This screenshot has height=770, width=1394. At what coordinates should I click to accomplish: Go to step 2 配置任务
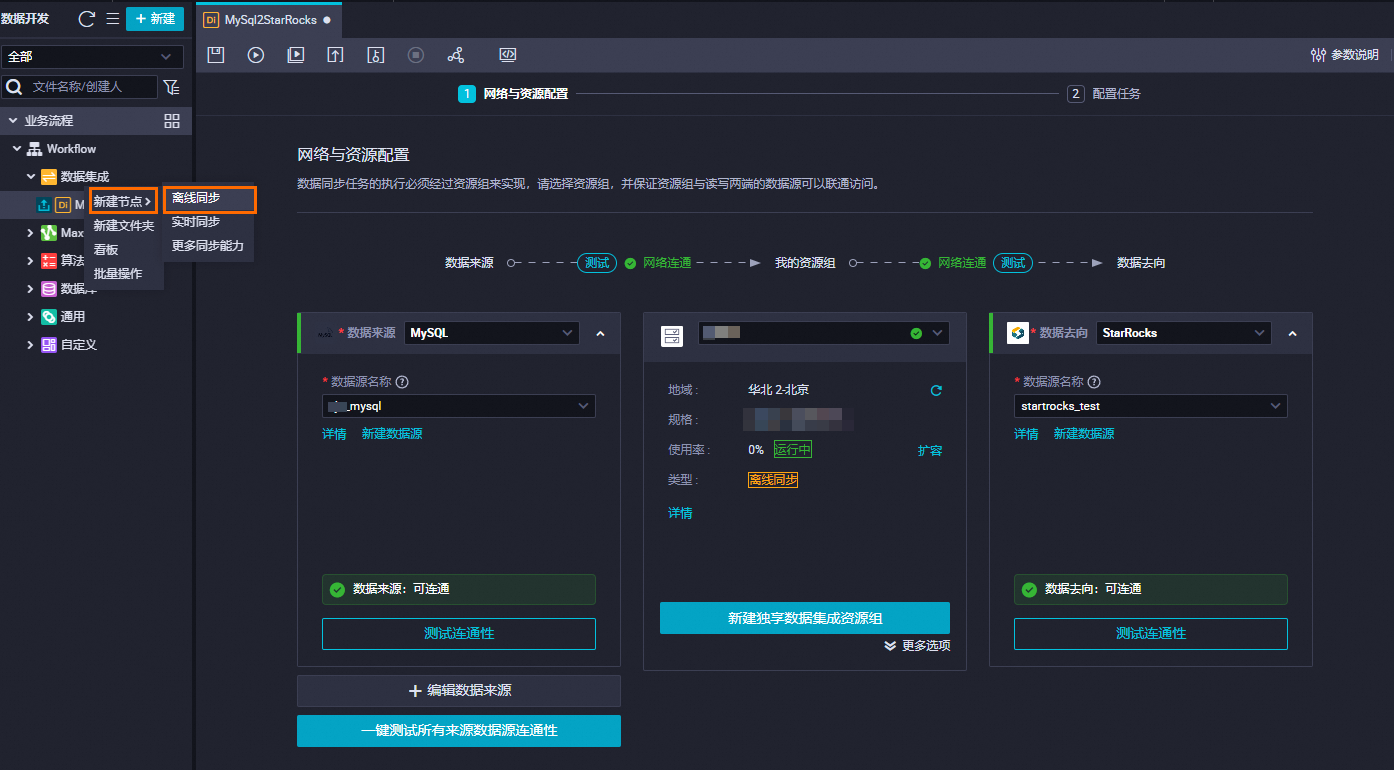(x=1104, y=94)
